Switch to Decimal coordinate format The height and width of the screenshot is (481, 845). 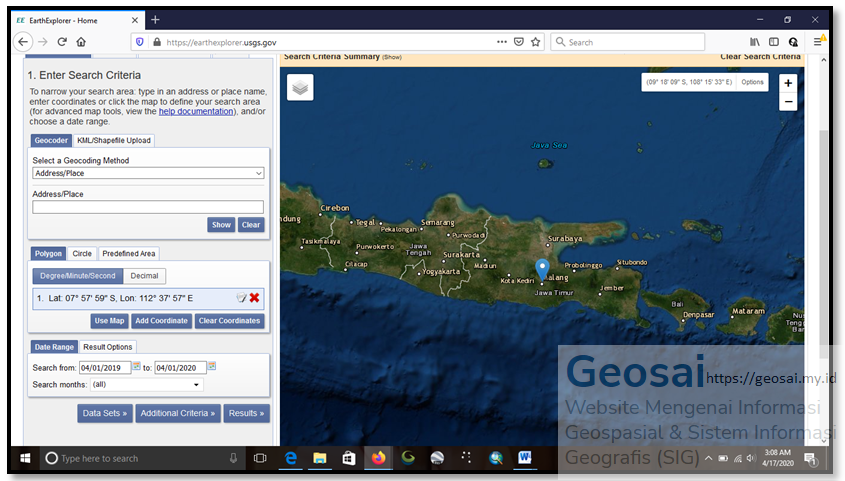144,276
